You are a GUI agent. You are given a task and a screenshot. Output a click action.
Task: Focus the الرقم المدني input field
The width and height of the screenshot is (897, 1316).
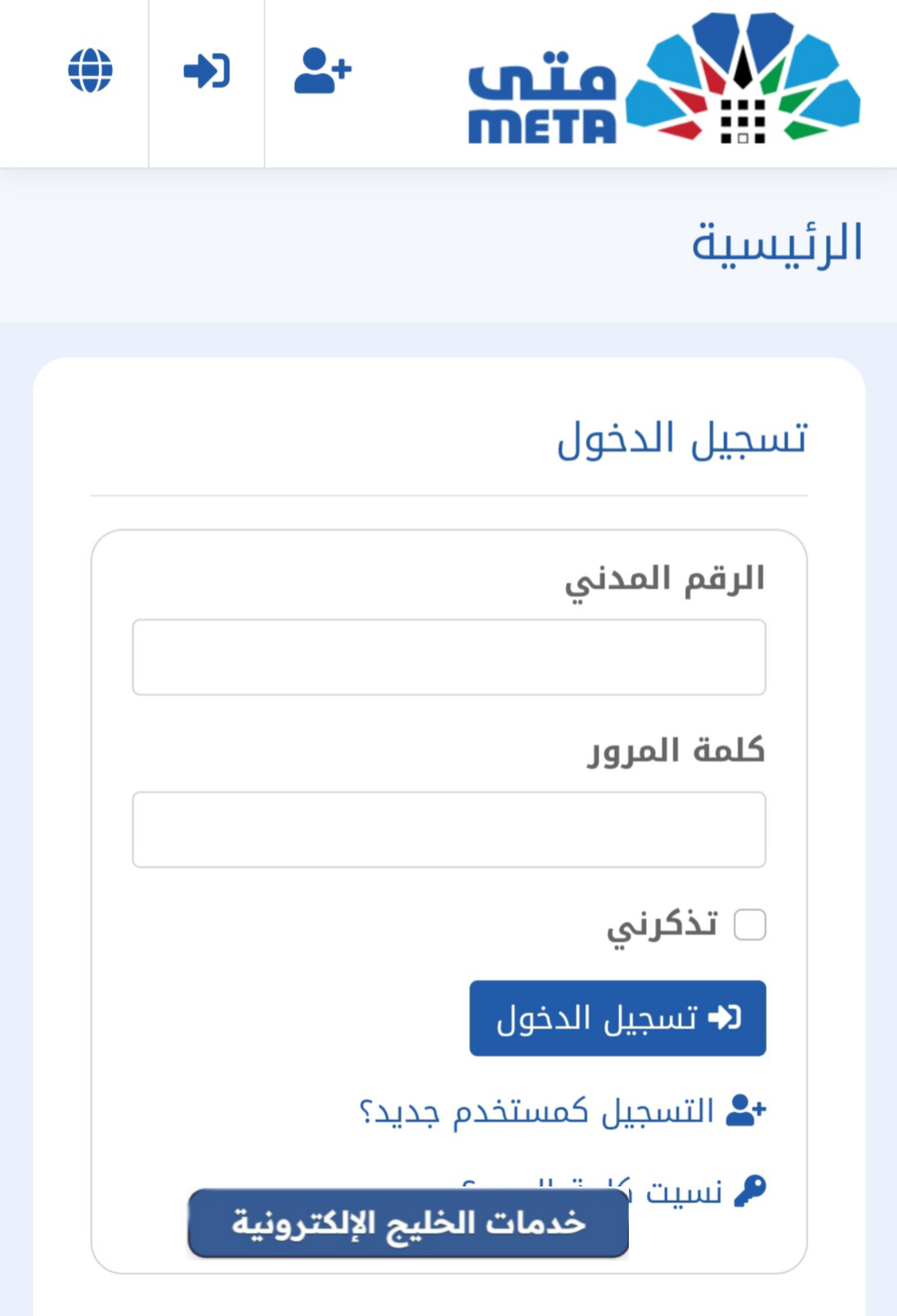pos(449,657)
